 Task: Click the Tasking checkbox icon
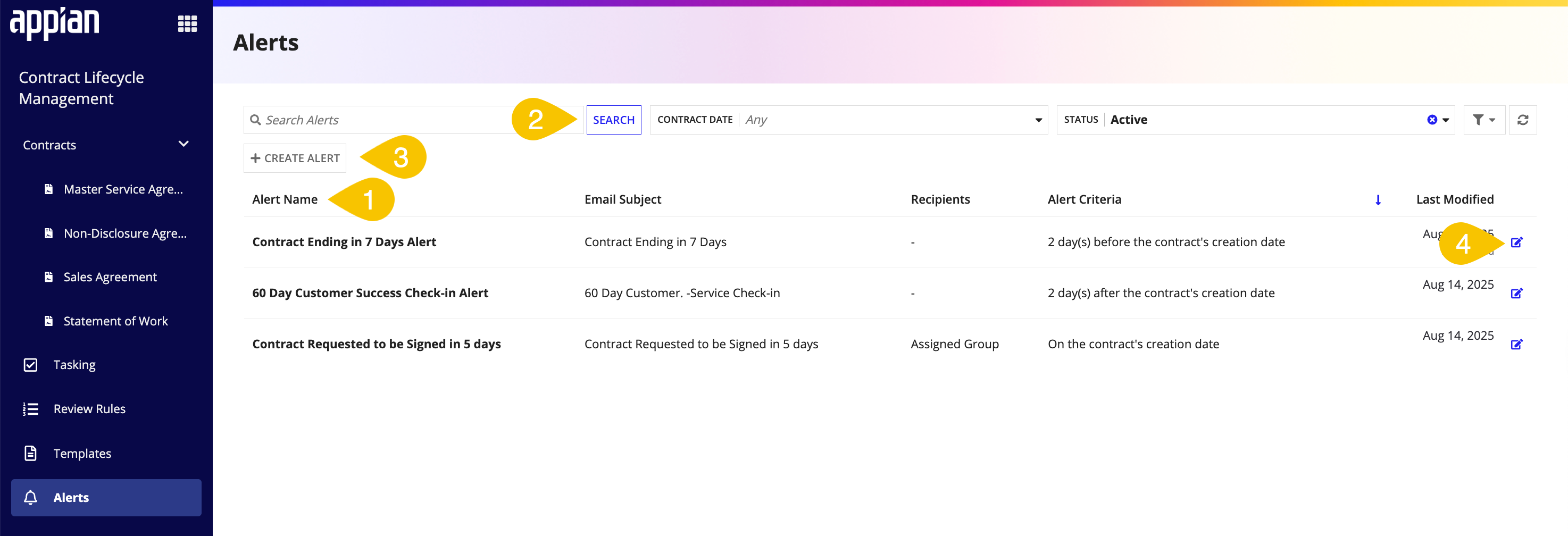click(30, 364)
